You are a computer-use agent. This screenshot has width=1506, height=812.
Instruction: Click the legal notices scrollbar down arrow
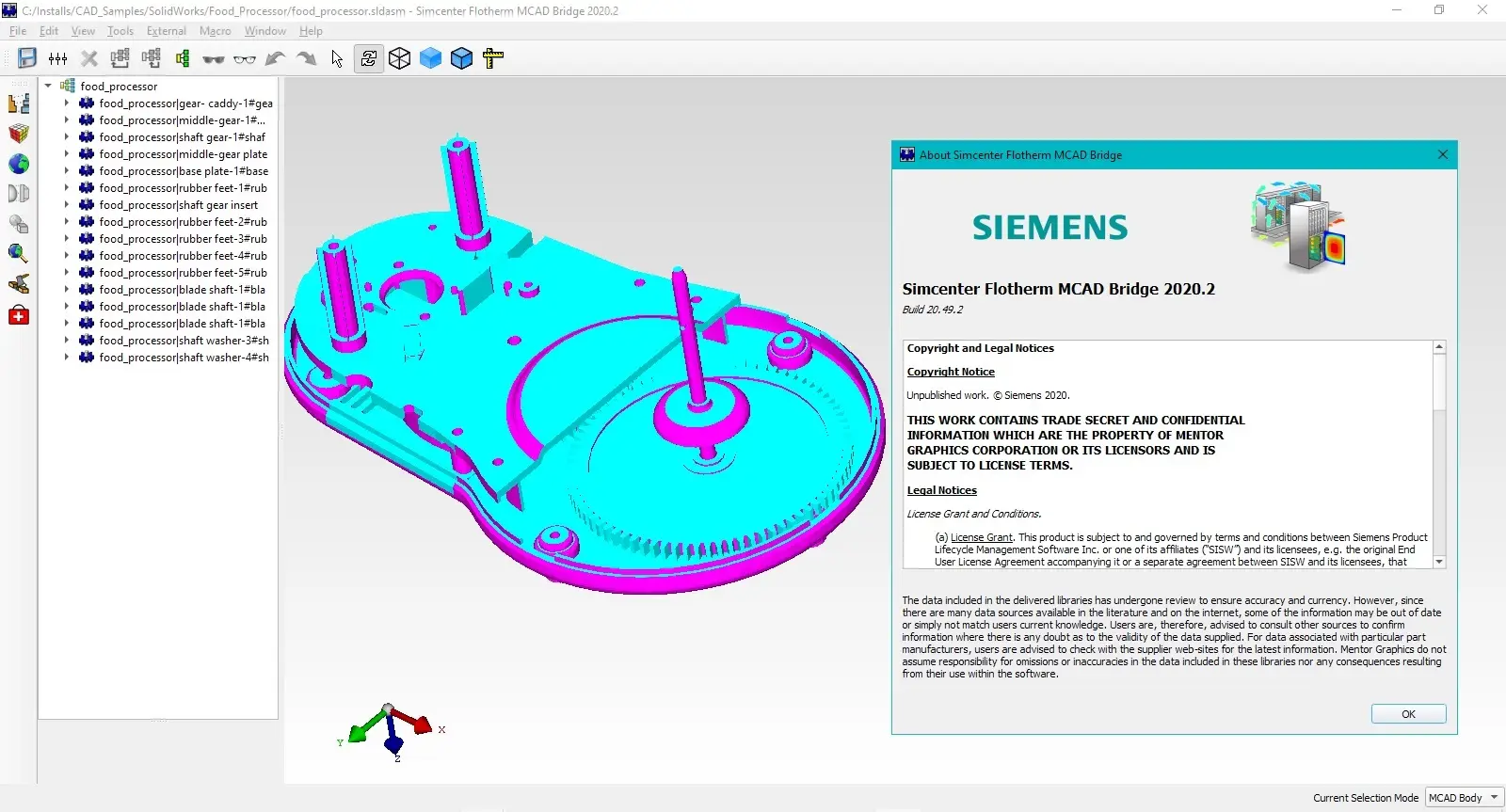[1439, 562]
